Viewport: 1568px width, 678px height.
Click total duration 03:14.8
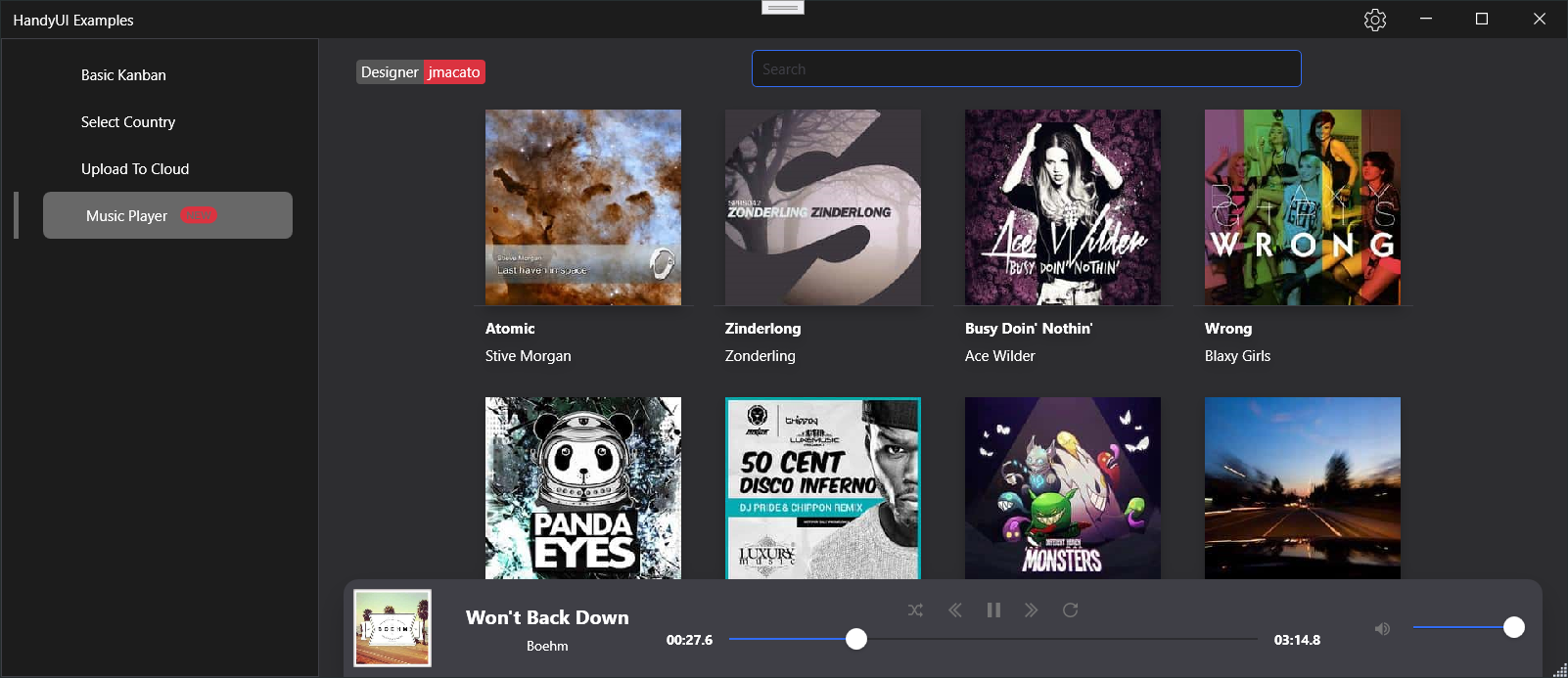pos(1297,640)
